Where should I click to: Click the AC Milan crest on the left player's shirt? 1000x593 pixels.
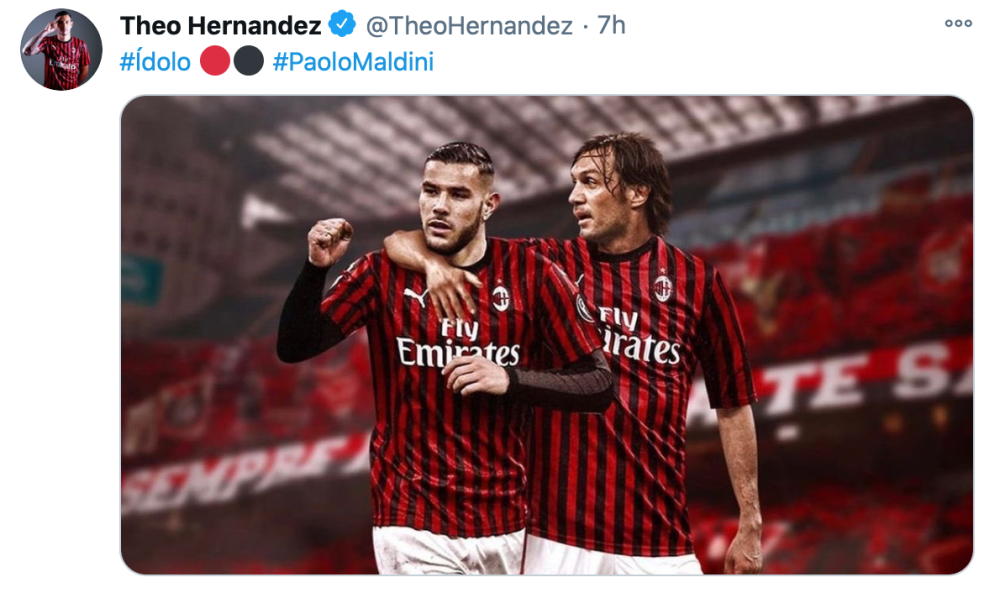click(x=501, y=298)
